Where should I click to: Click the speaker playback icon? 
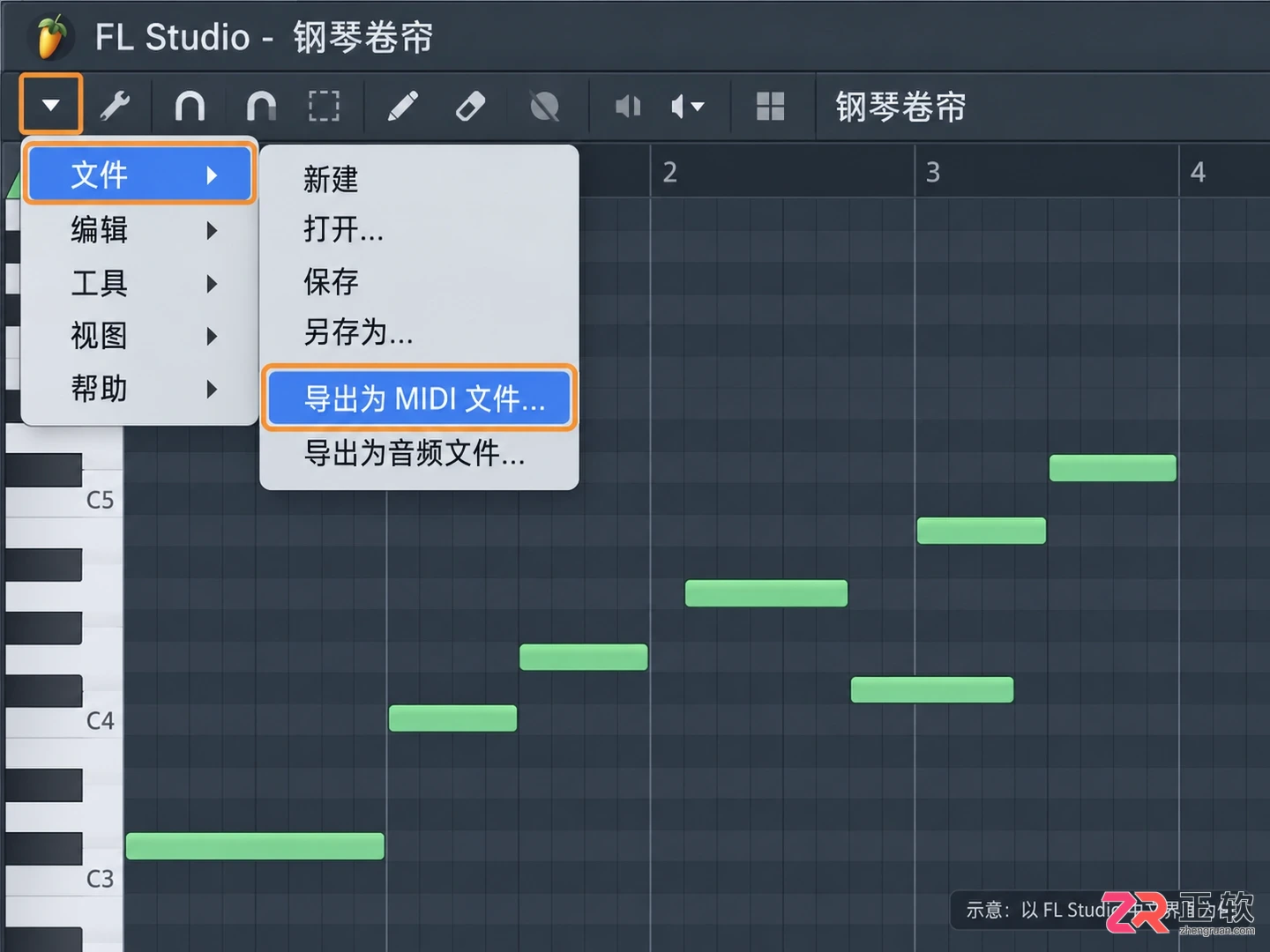pyautogui.click(x=627, y=107)
